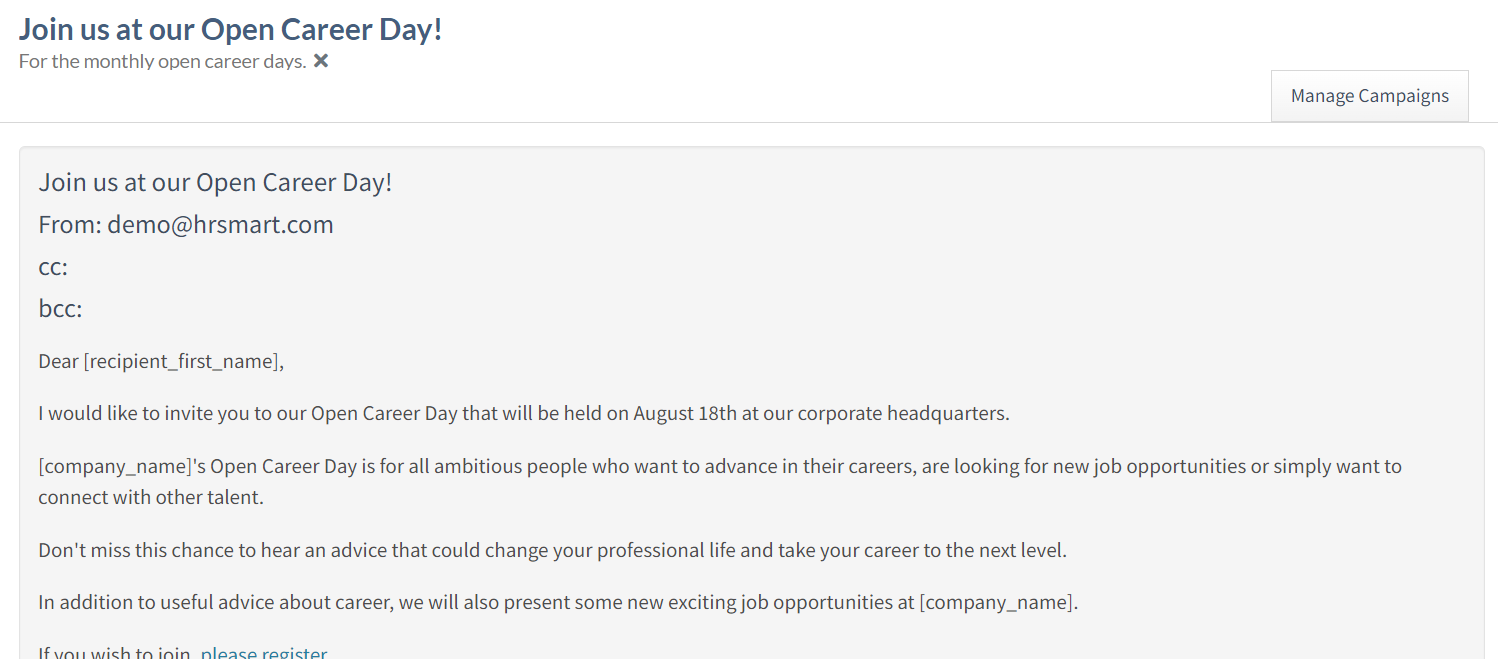This screenshot has height=659, width=1498.
Task: Click the [recipient_first_name] placeholder
Action: [x=182, y=361]
